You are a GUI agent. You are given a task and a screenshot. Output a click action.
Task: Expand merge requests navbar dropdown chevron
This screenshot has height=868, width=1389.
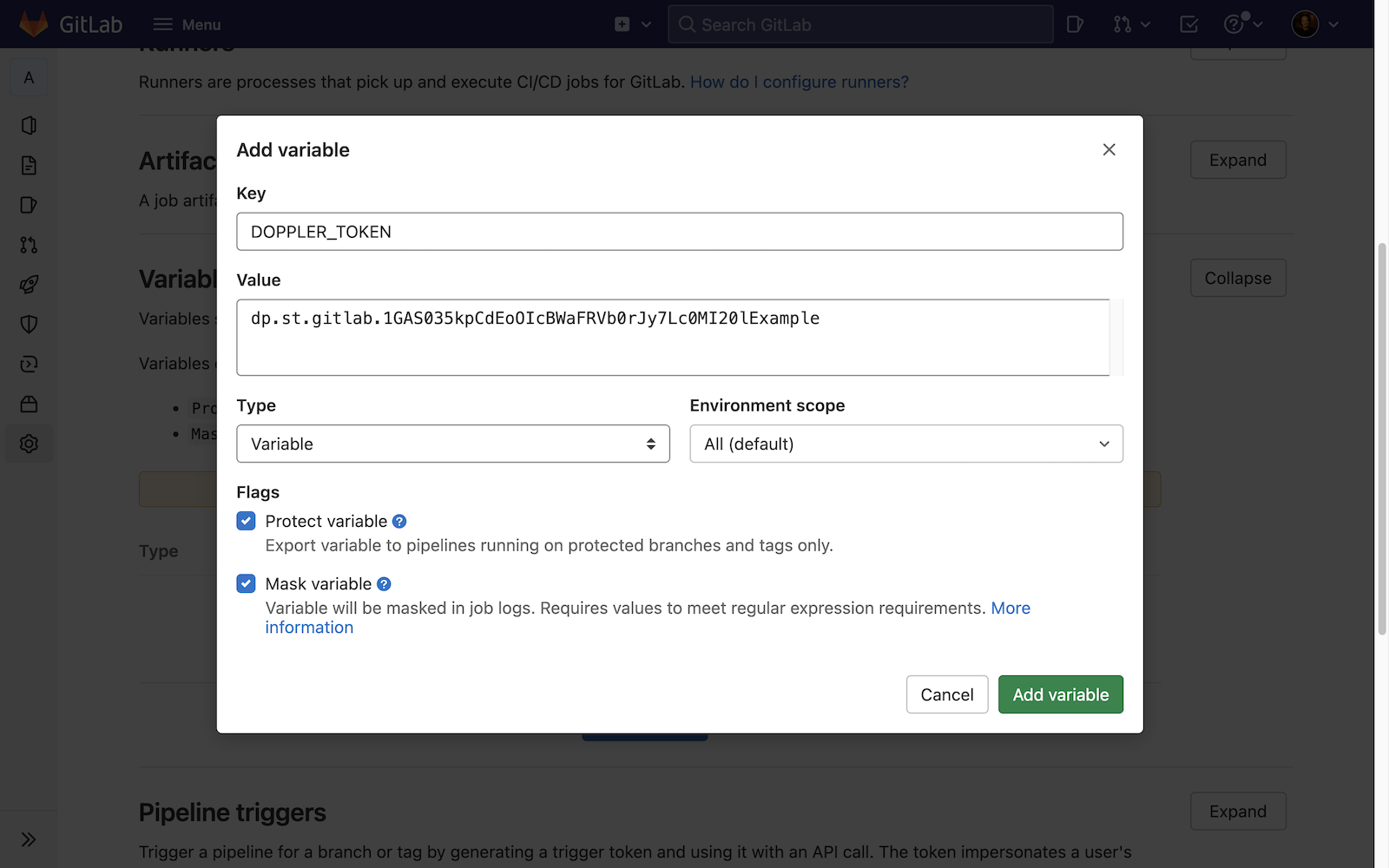[1145, 24]
